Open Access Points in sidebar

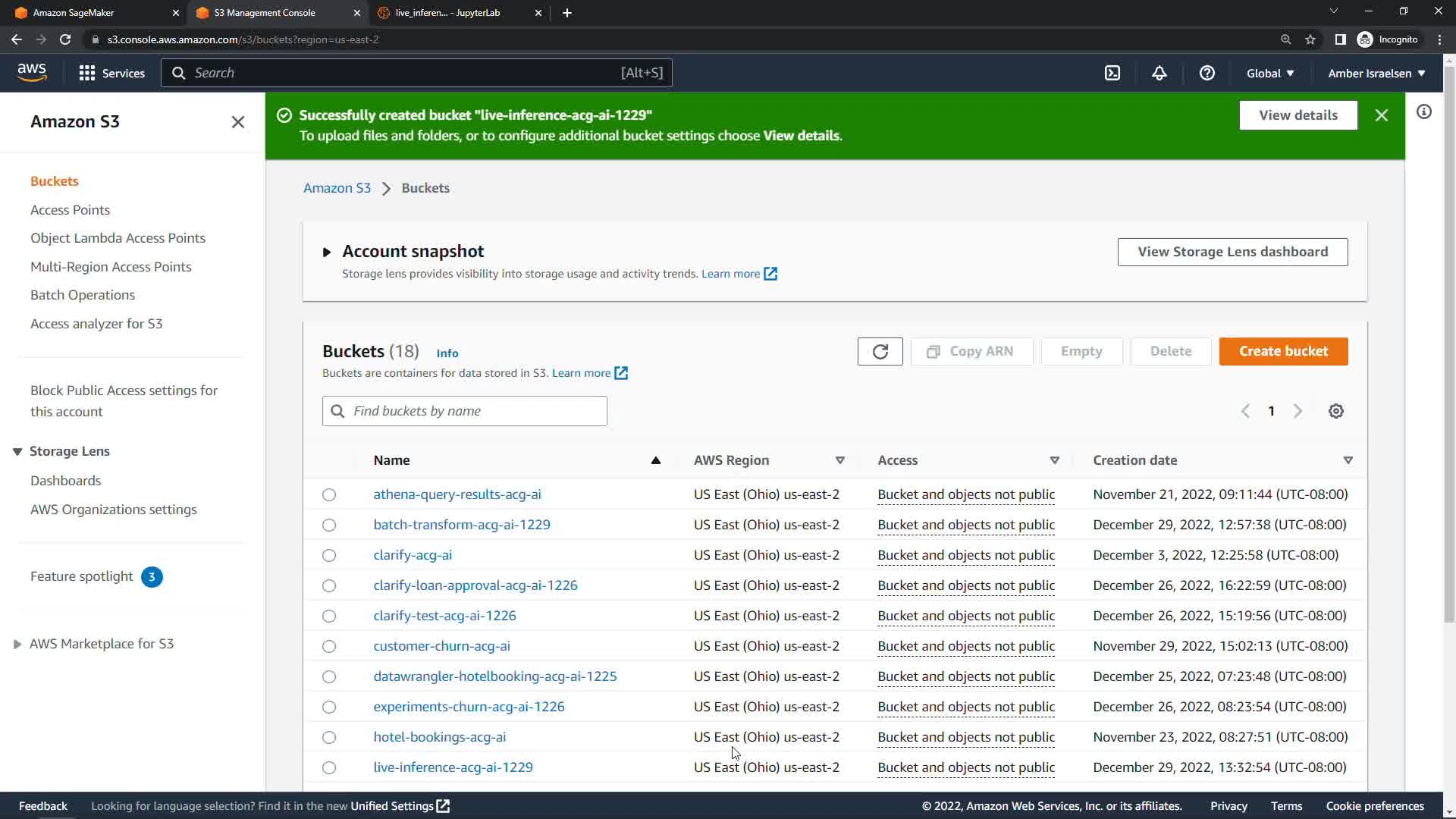click(x=70, y=210)
